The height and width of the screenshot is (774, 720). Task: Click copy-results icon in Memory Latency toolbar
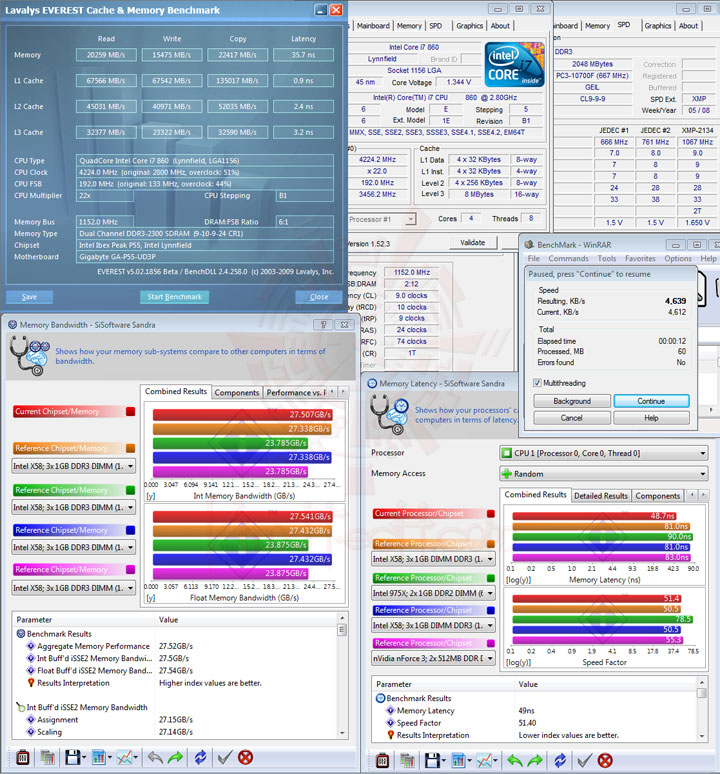pyautogui.click(x=407, y=761)
